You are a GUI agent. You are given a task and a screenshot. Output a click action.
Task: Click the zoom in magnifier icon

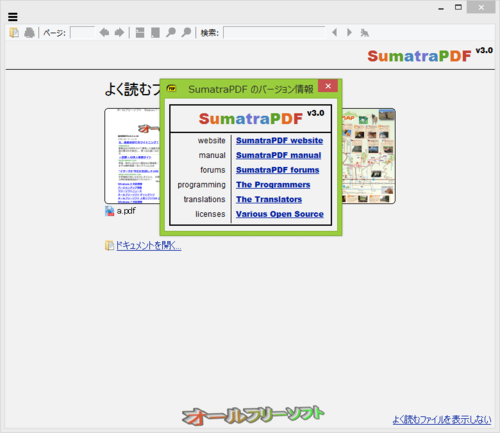click(x=186, y=32)
